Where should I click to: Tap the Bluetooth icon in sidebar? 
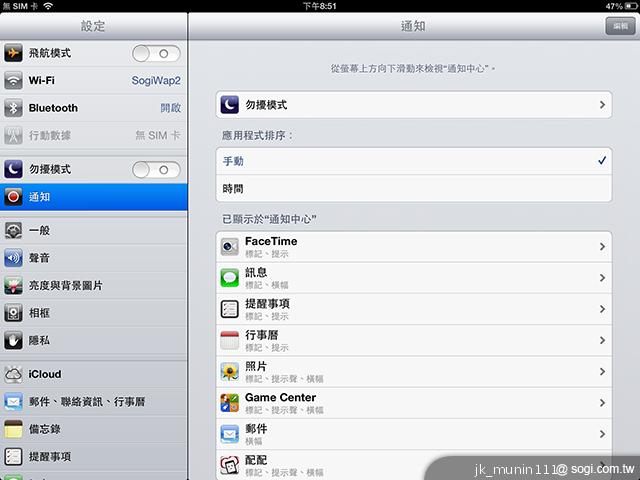(x=13, y=108)
